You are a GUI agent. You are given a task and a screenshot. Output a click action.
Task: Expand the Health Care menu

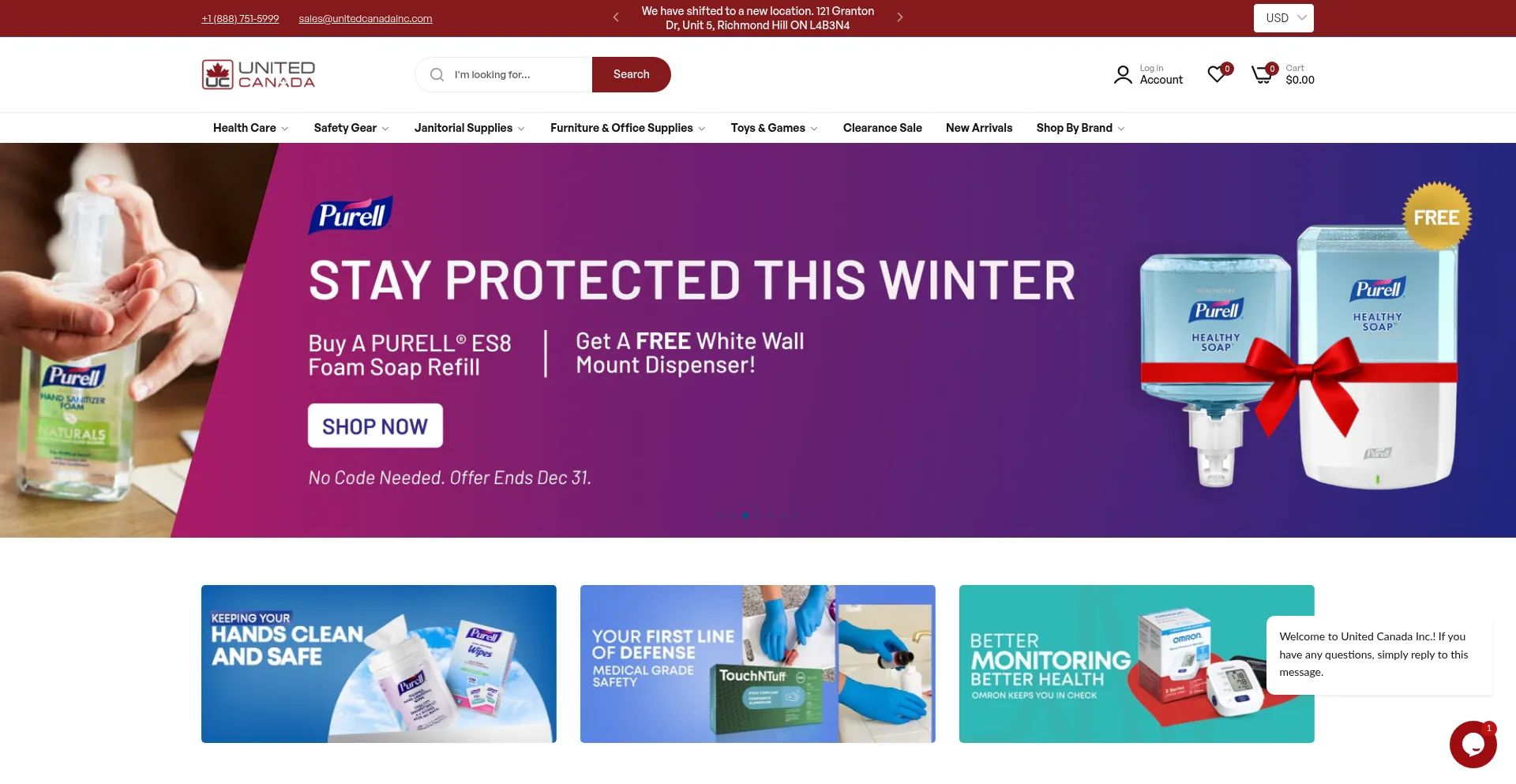click(x=250, y=128)
